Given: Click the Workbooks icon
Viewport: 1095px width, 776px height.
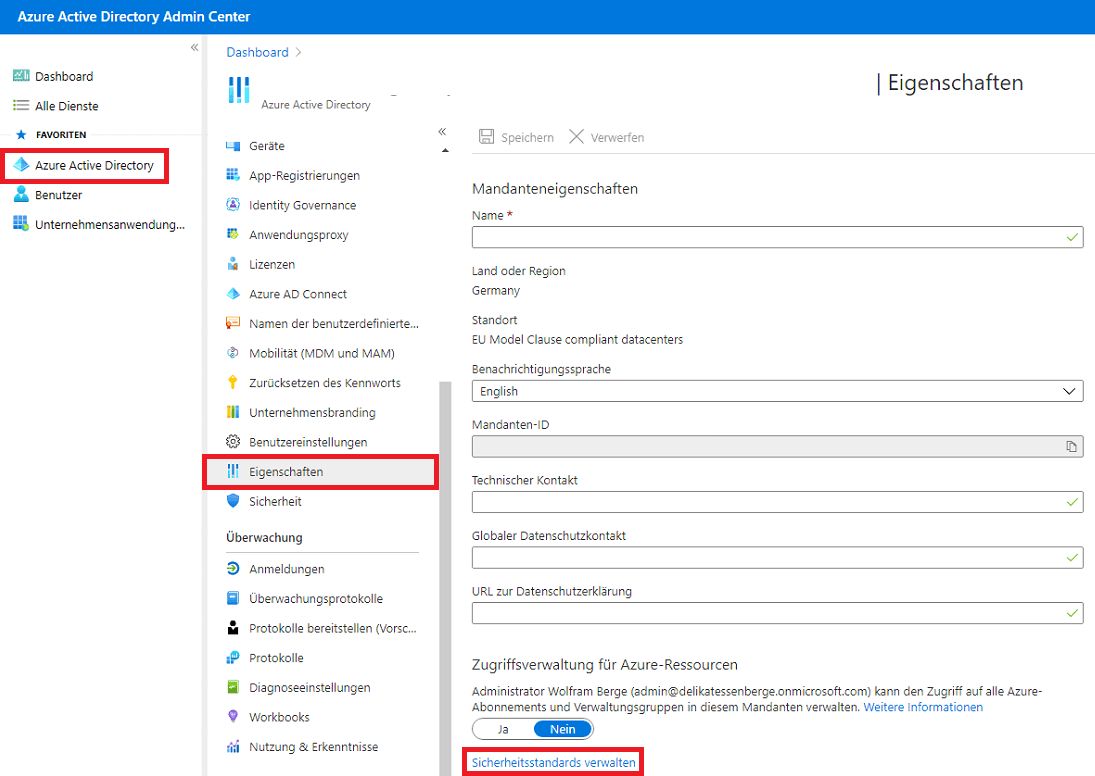Looking at the screenshot, I should click(233, 716).
